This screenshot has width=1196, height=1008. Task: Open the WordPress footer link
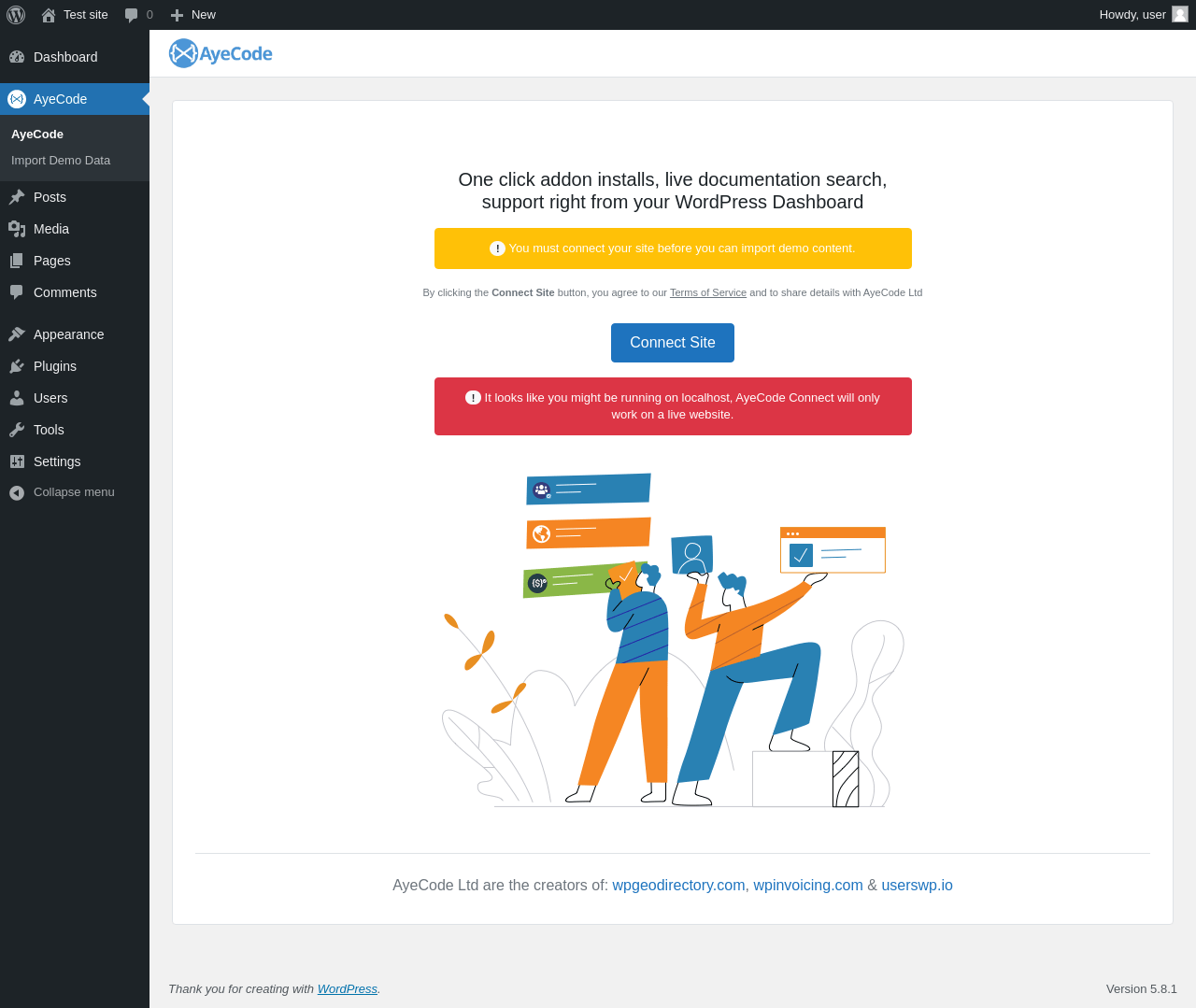click(x=348, y=988)
